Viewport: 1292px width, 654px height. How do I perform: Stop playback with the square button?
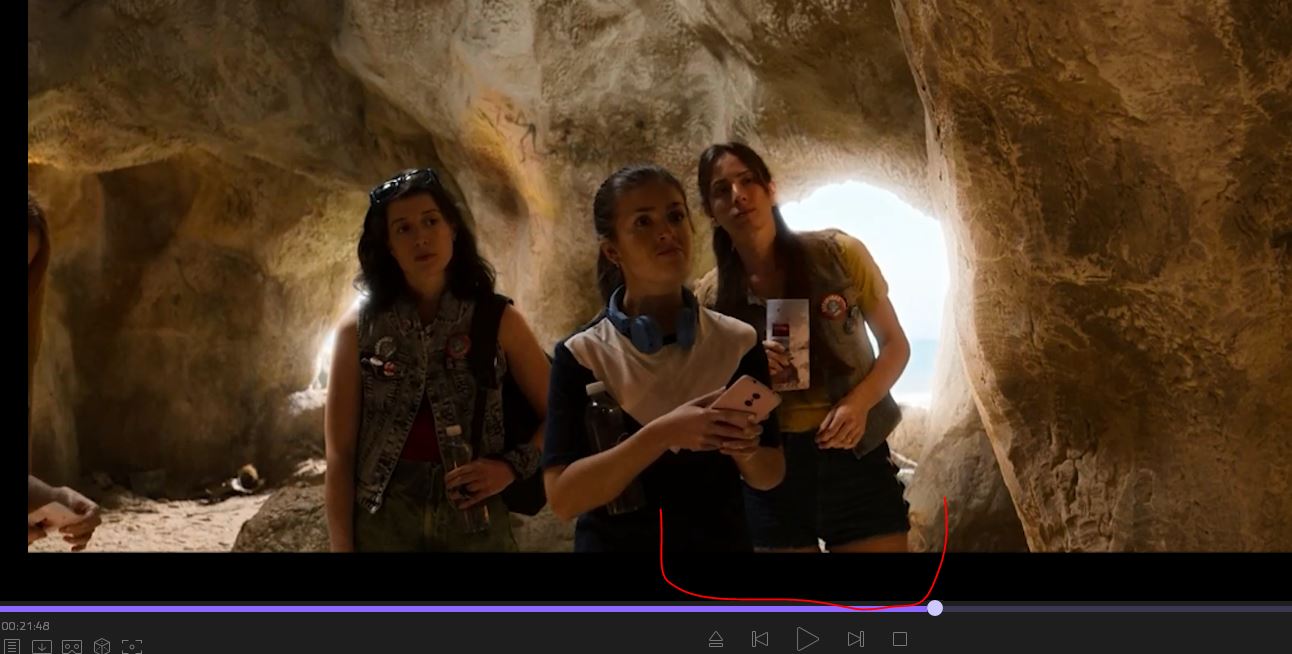point(900,639)
